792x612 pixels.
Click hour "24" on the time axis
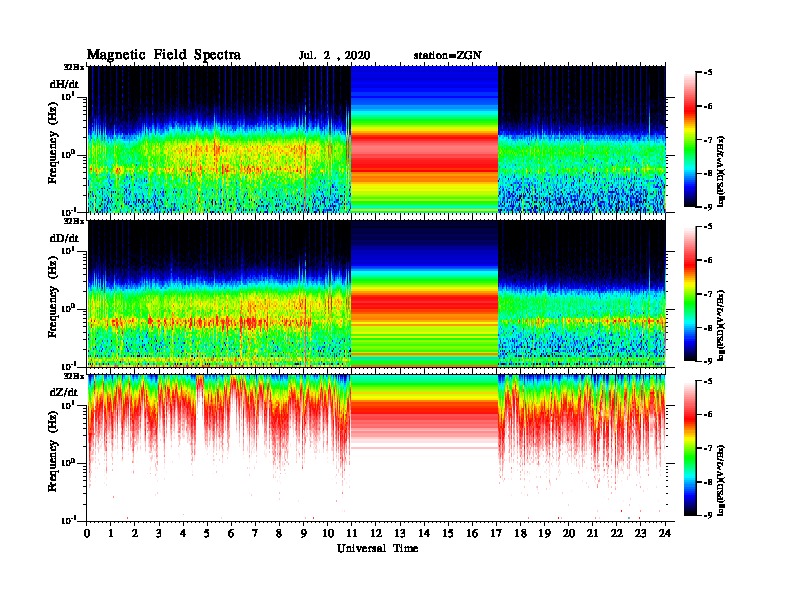pos(665,533)
